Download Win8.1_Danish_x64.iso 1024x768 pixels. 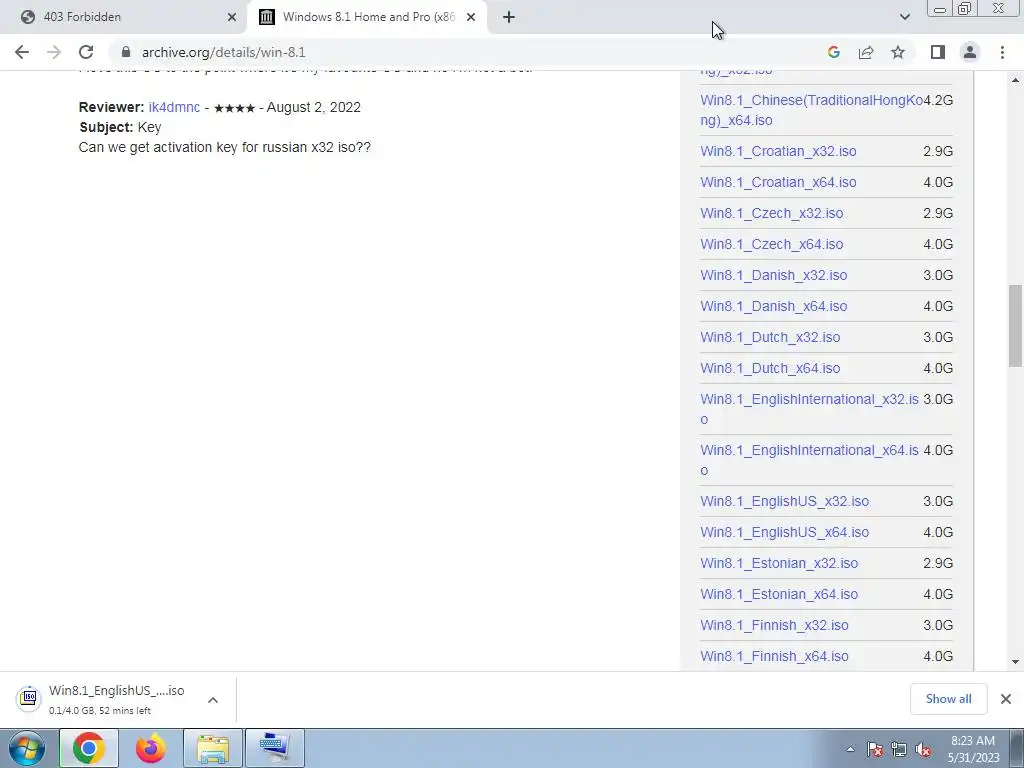point(774,306)
